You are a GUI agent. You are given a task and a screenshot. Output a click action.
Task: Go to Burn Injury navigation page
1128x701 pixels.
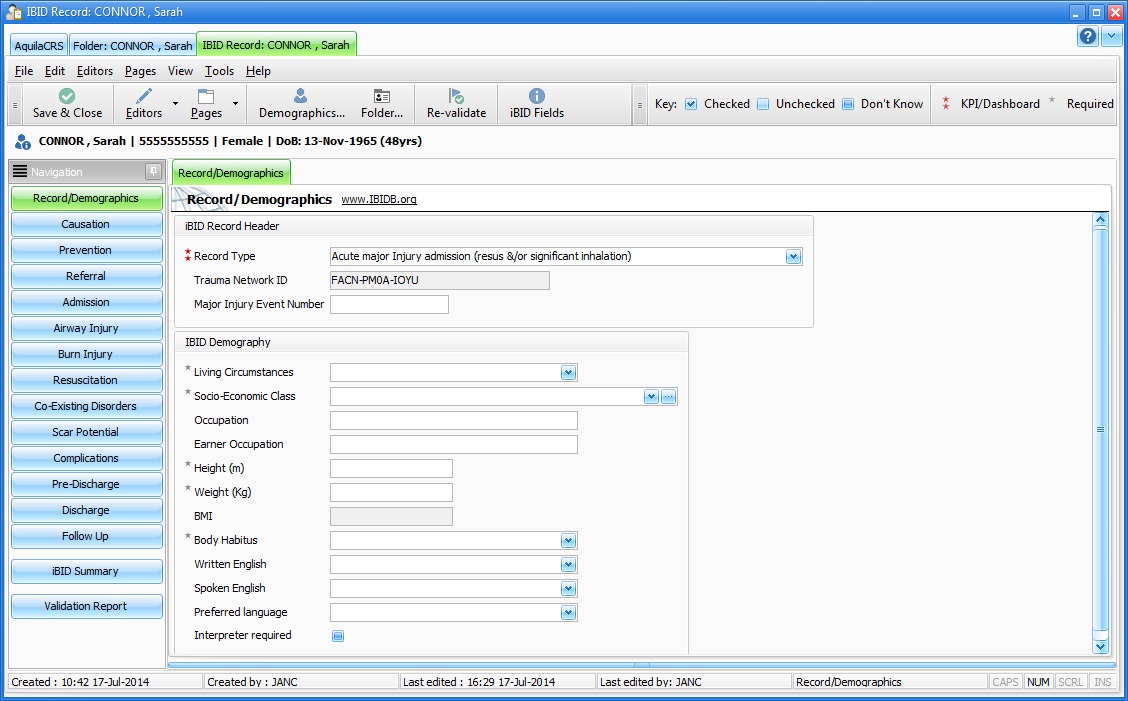coord(86,354)
